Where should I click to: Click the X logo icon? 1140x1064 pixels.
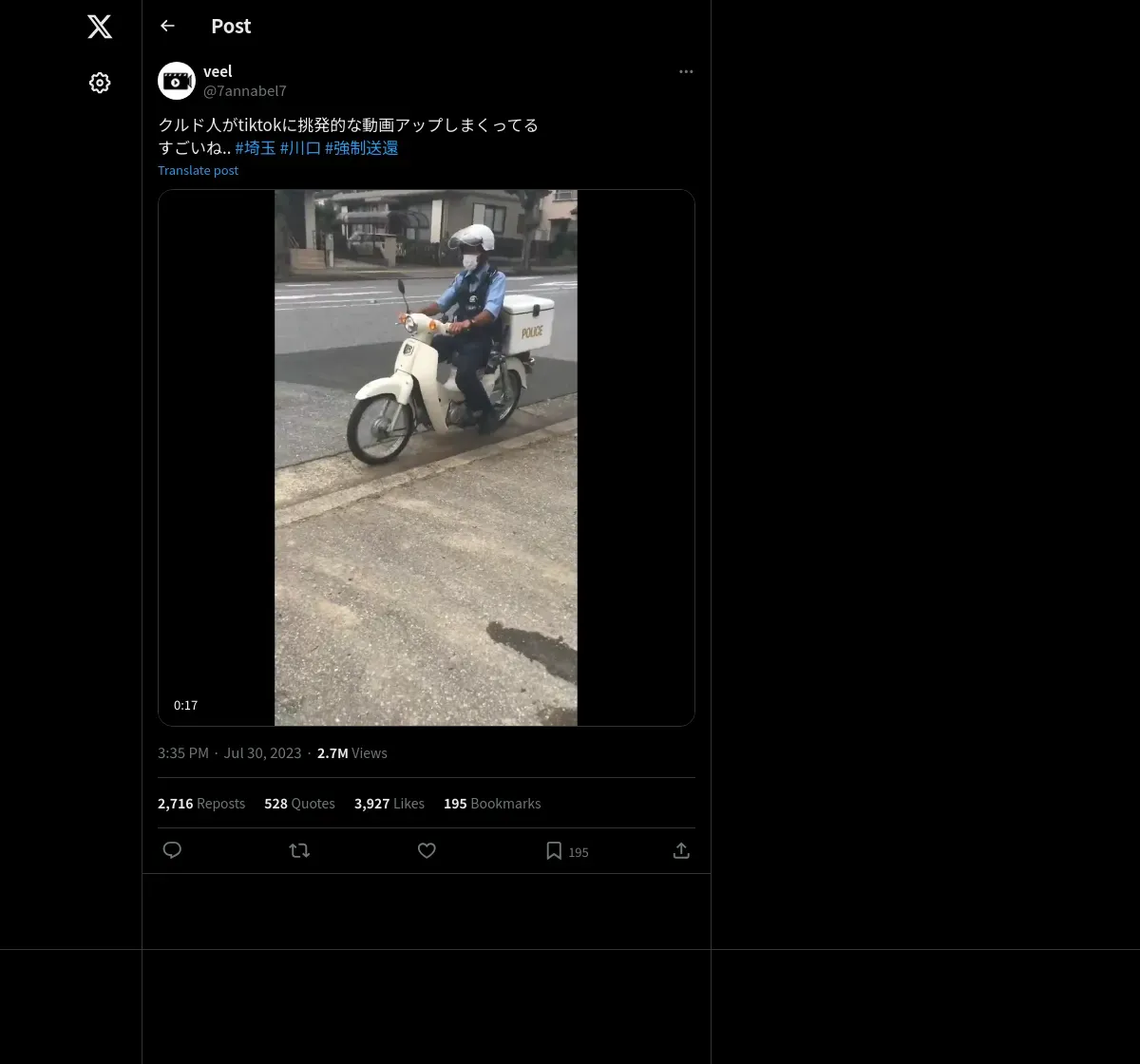tap(100, 27)
